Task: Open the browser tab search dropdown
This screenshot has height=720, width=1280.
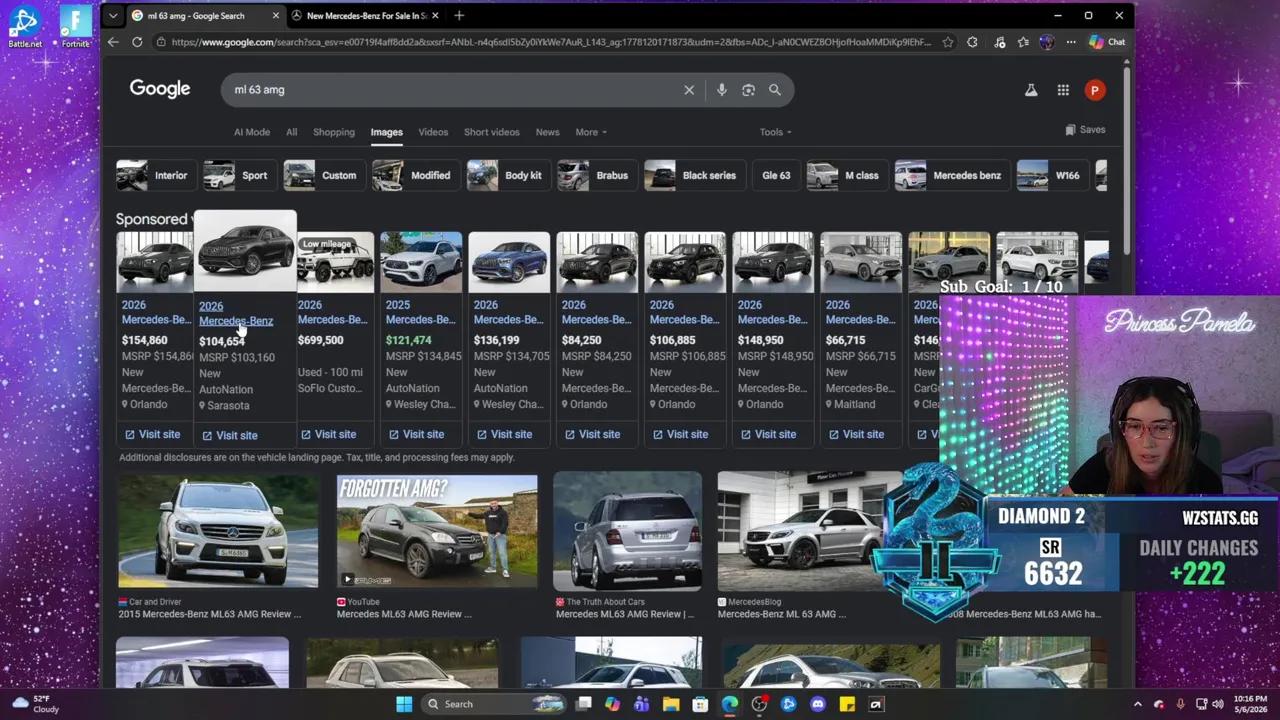Action: click(113, 16)
